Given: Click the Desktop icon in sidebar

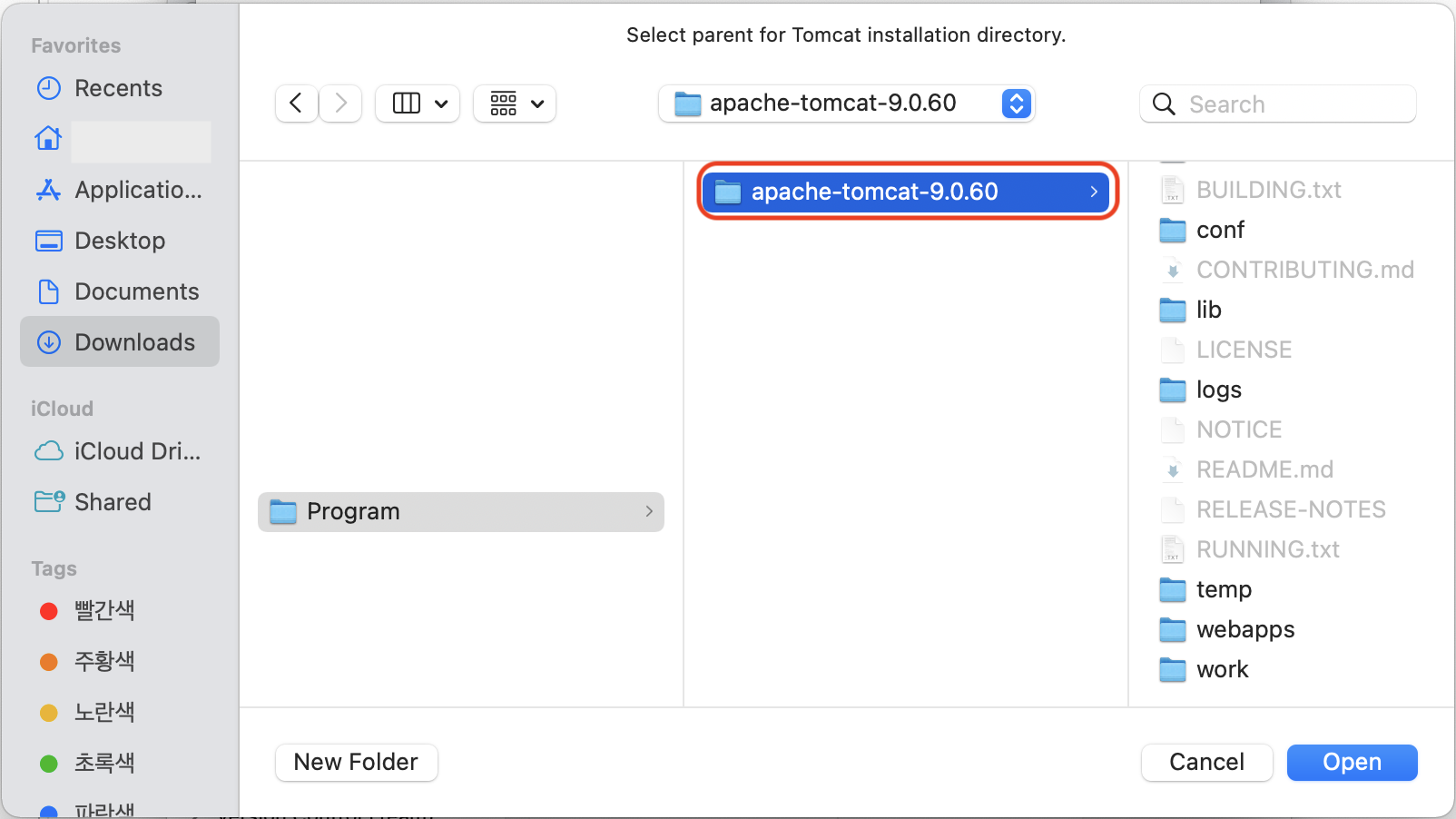Looking at the screenshot, I should [48, 241].
